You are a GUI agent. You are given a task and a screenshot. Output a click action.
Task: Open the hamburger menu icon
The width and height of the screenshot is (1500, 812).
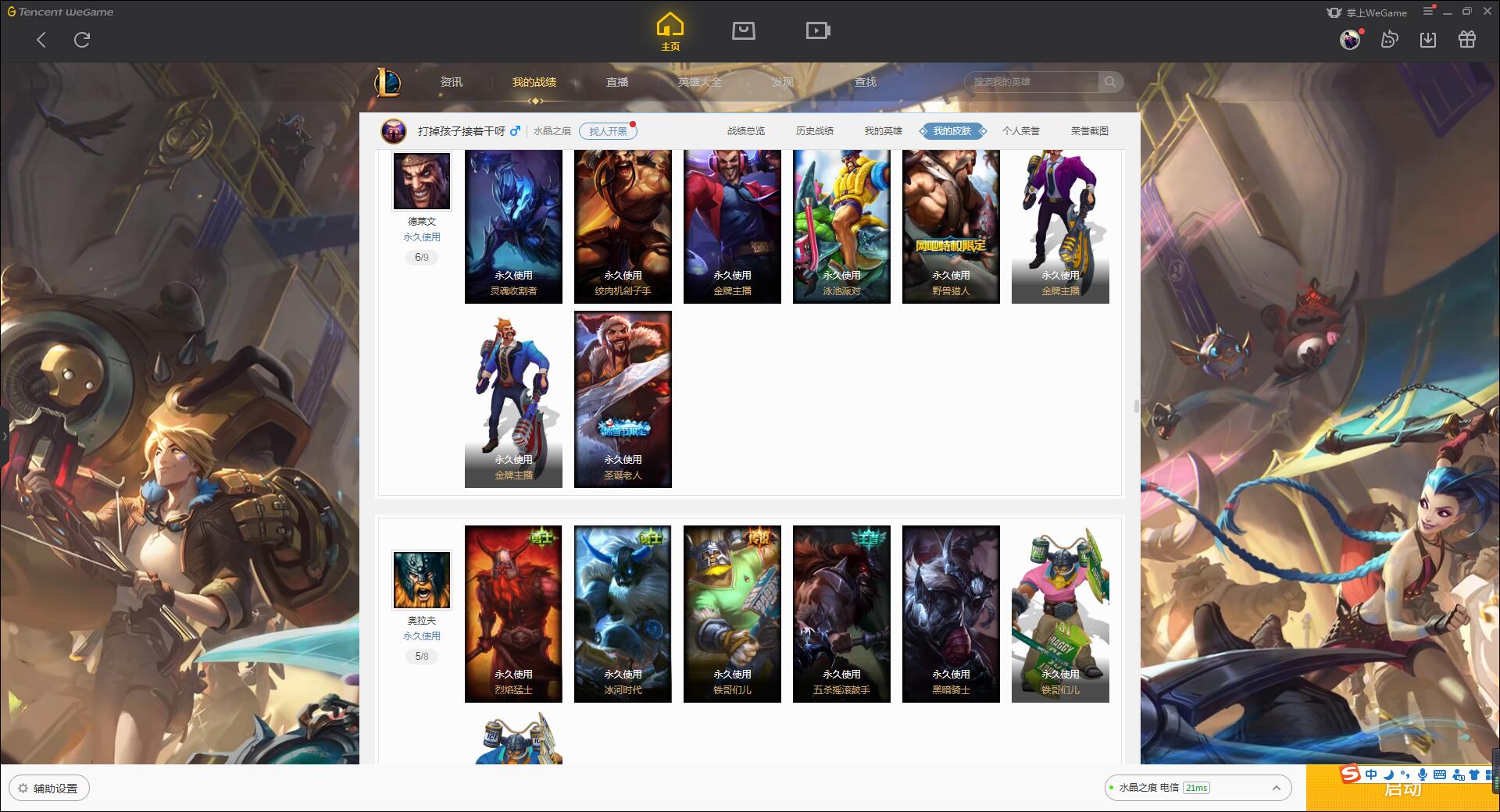(1428, 11)
